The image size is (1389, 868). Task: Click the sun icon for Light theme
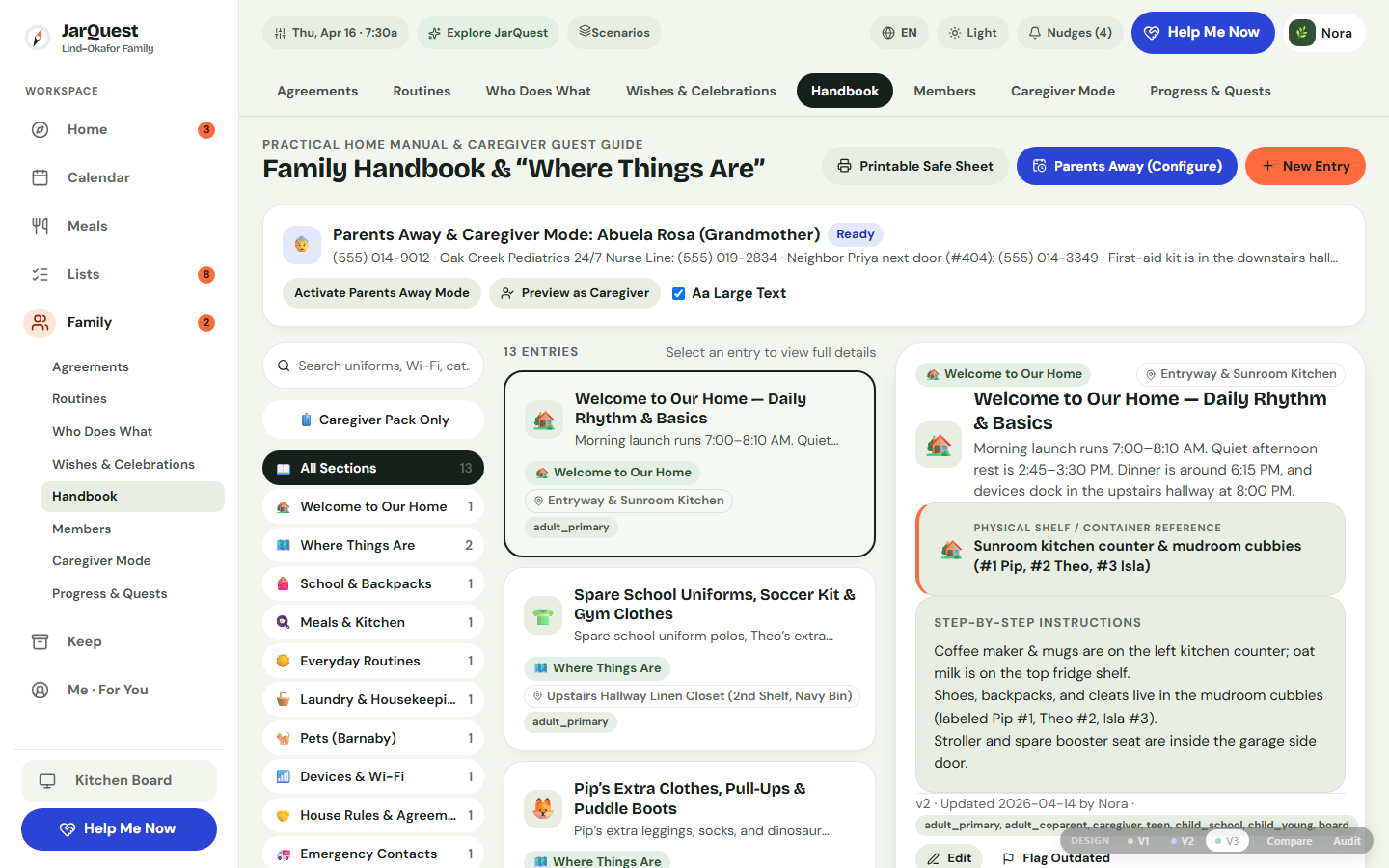(x=954, y=33)
